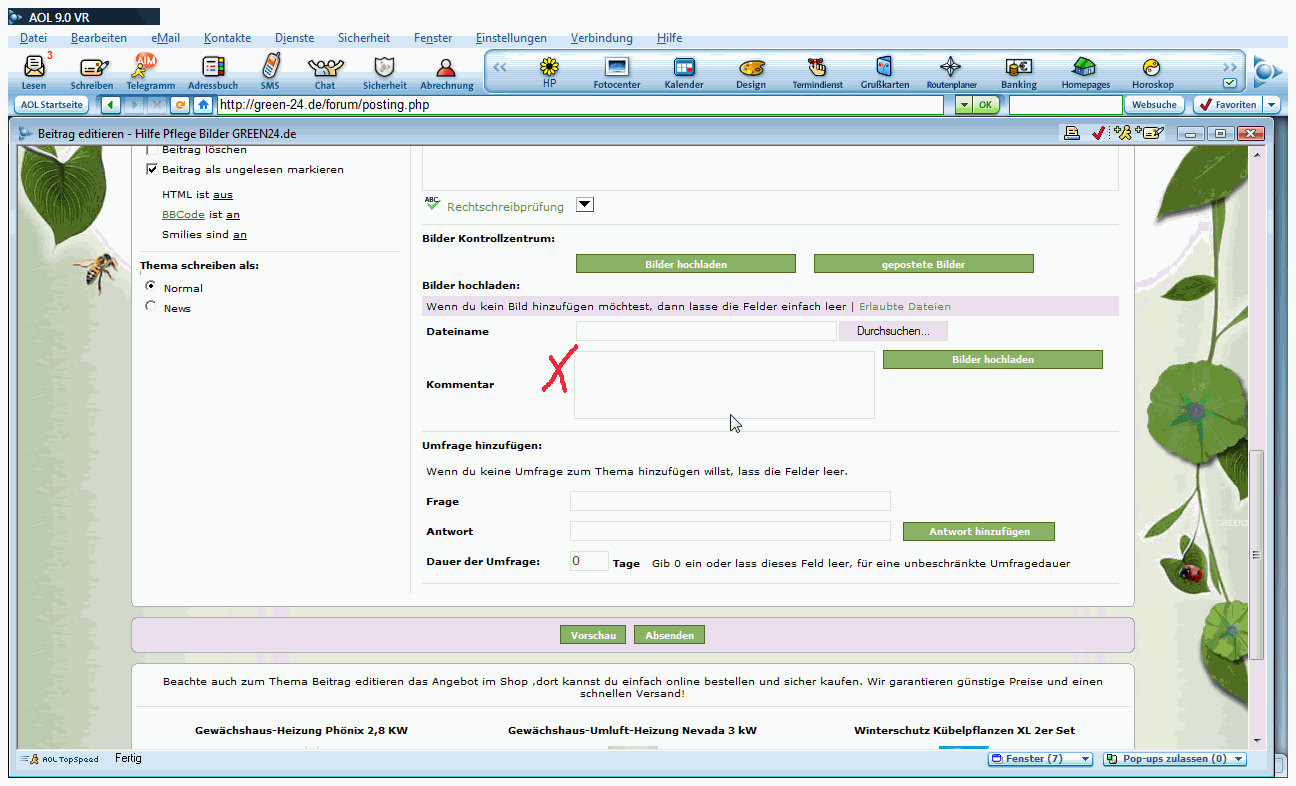Viewport: 1296px width, 786px height.
Task: Open the AIM Telegramm icon
Action: point(149,70)
